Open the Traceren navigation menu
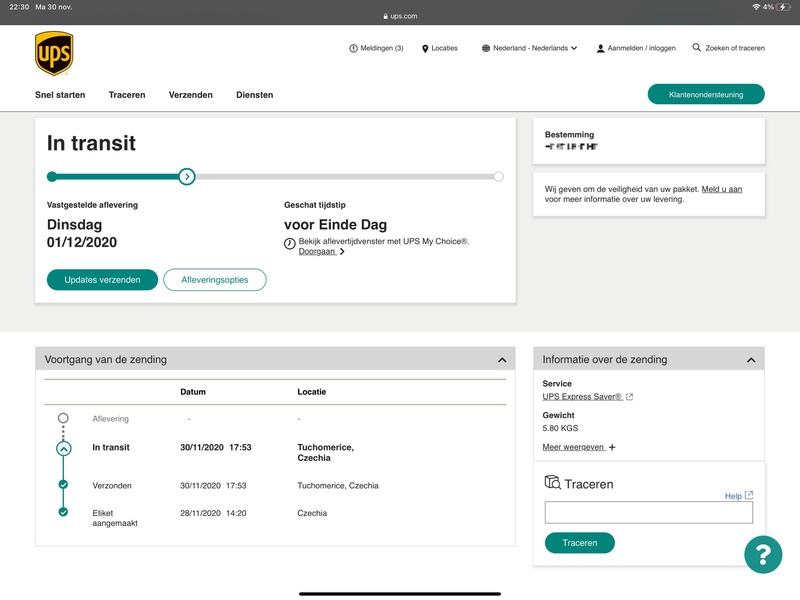 [x=127, y=95]
